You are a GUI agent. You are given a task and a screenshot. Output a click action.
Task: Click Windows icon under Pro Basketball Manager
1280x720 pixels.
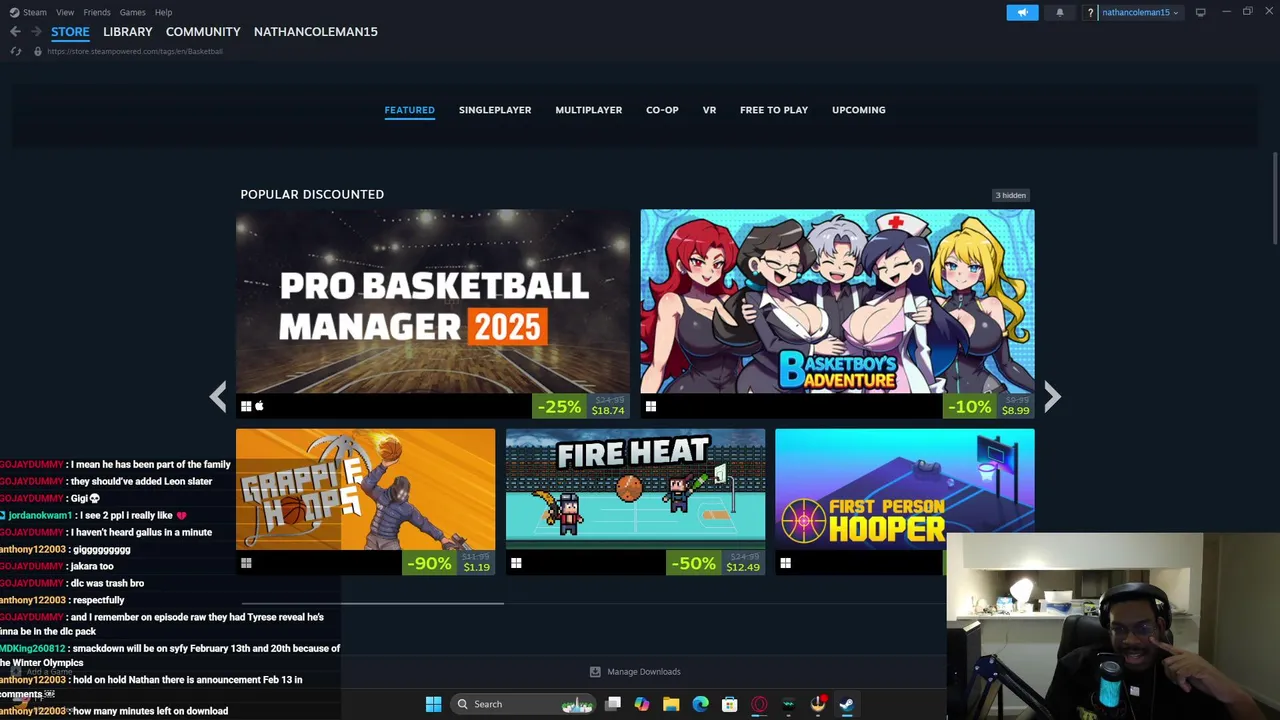[246, 406]
